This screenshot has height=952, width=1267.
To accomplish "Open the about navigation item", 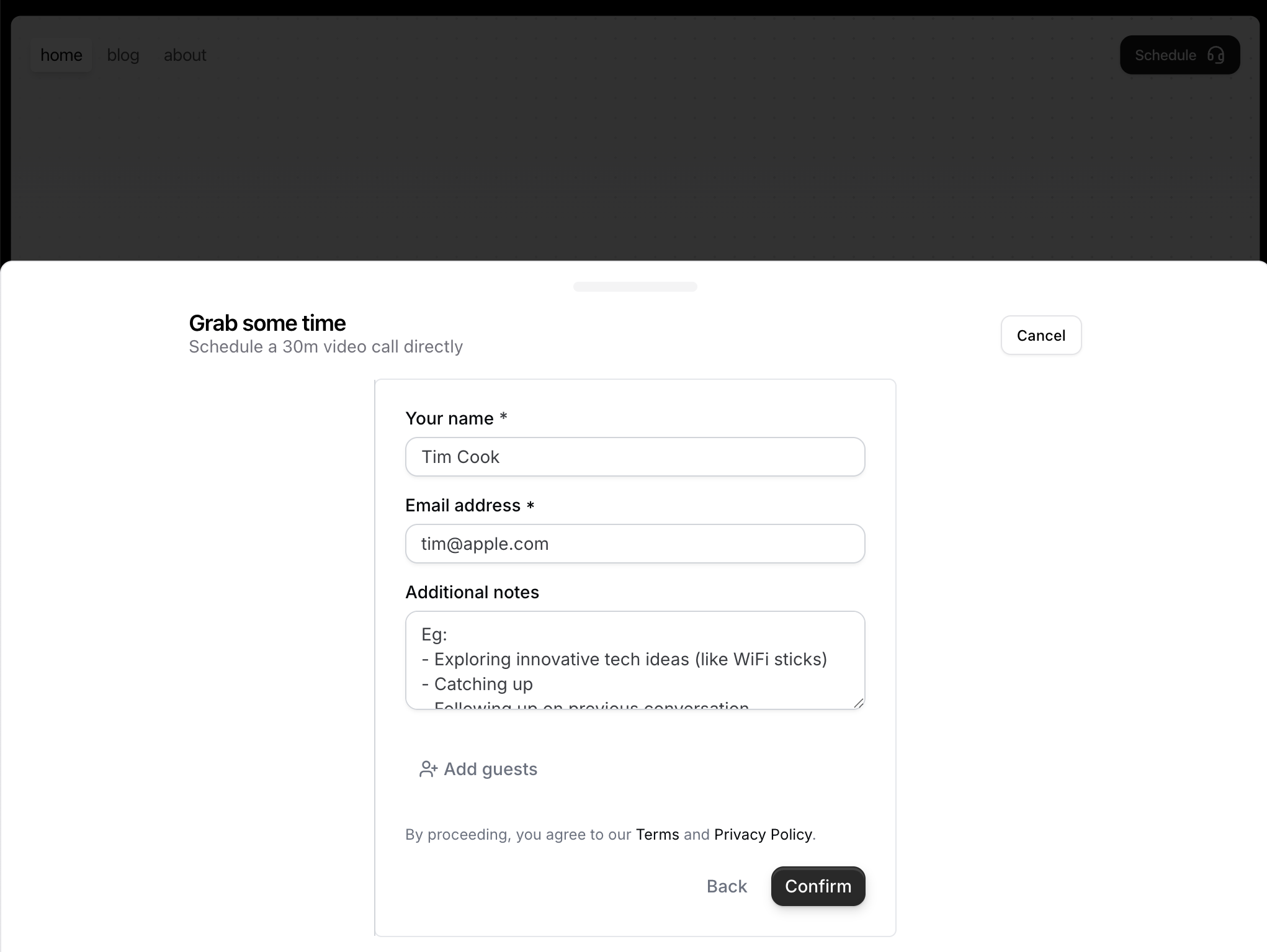I will tap(185, 55).
